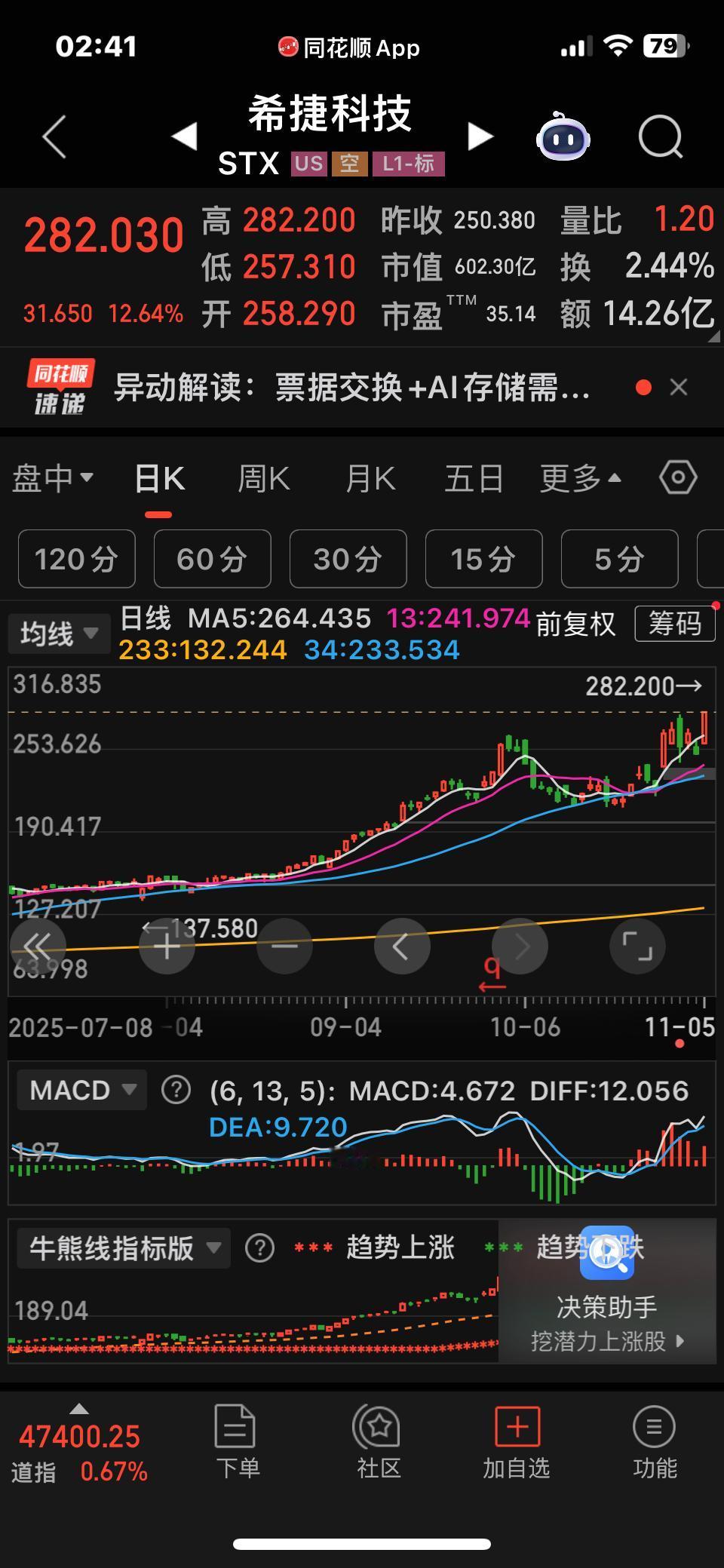The height and width of the screenshot is (1568, 724).
Task: Tap the iOS home indicator bar
Action: coord(362,1544)
